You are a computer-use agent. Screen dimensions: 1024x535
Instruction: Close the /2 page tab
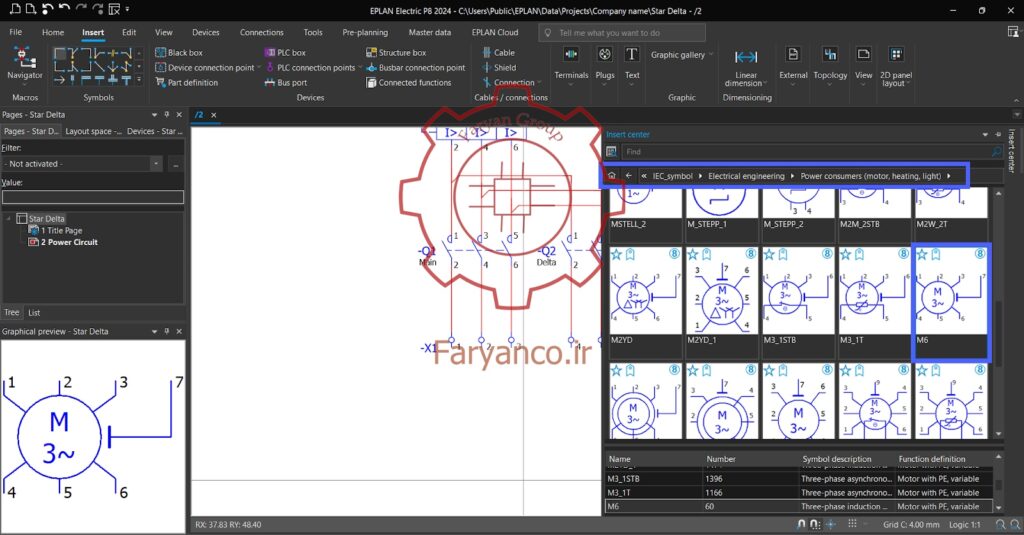[214, 115]
